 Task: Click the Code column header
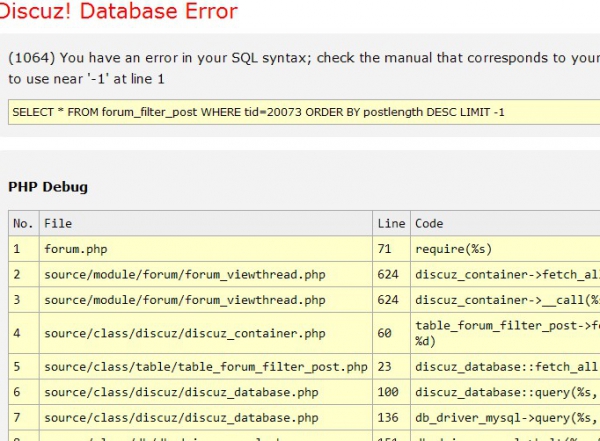(x=505, y=223)
